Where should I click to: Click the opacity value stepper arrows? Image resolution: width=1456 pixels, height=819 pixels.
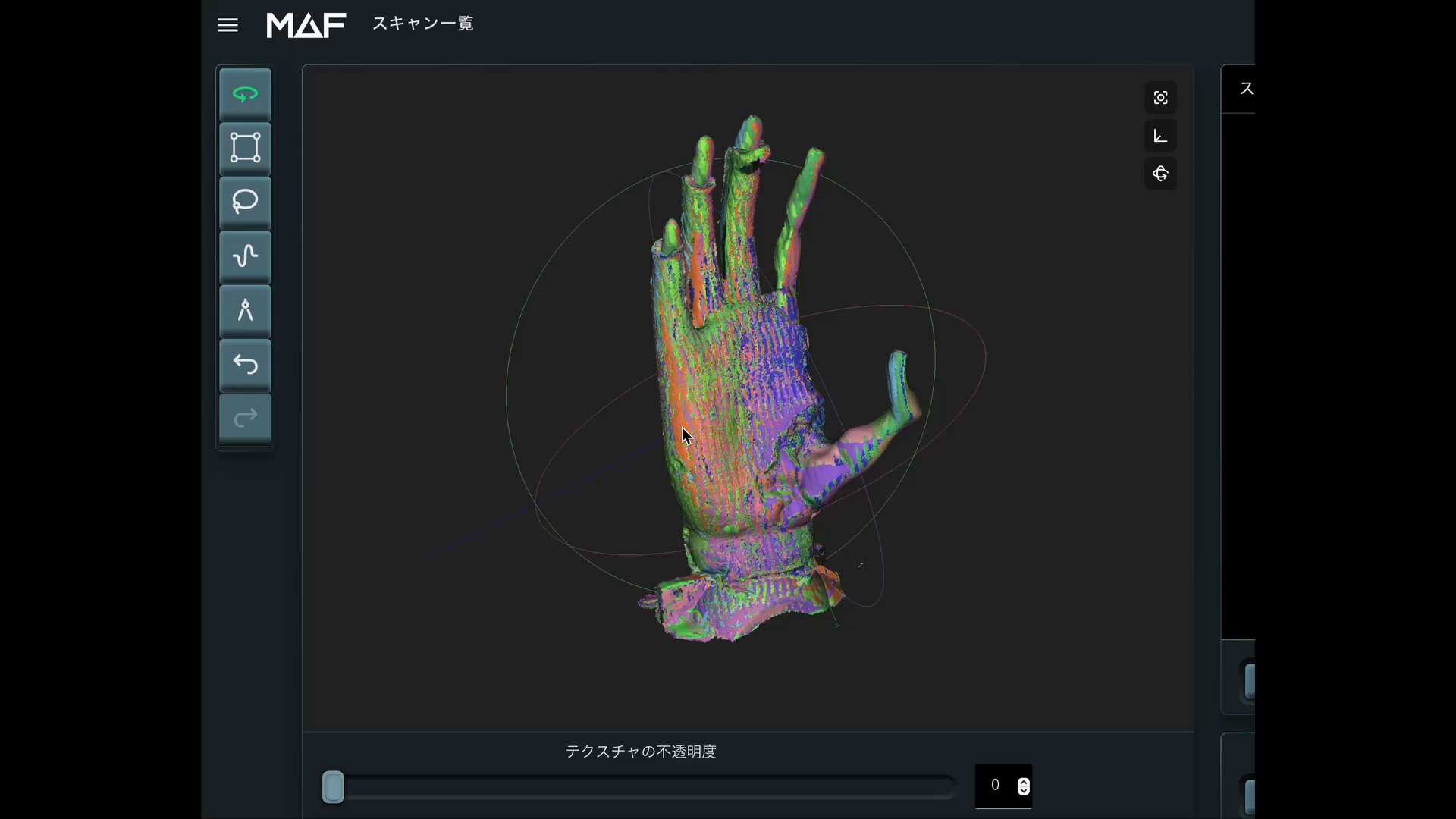1023,786
